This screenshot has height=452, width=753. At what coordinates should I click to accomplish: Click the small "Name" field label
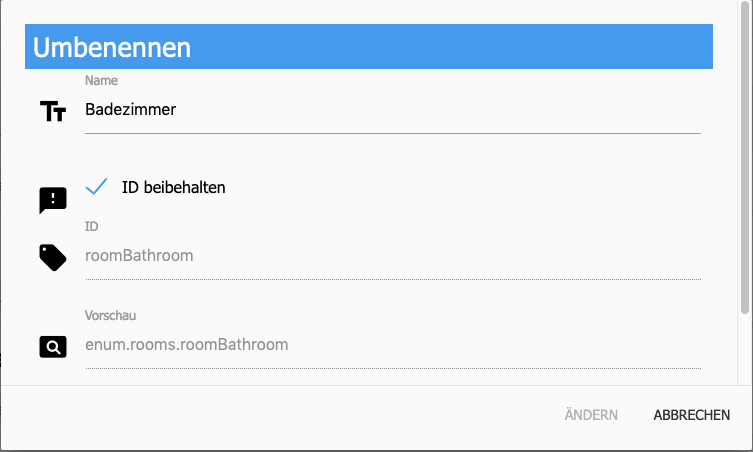(102, 80)
